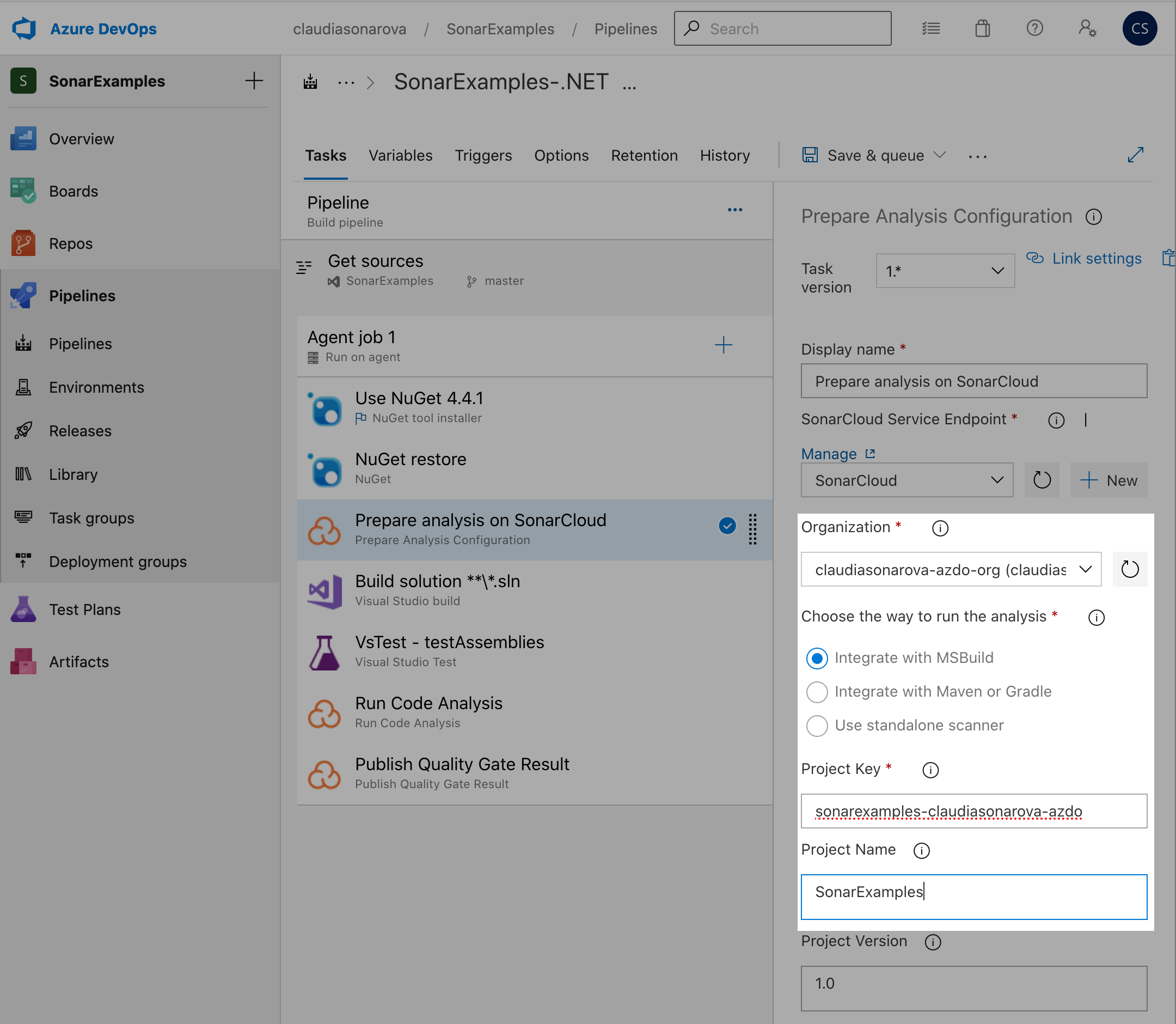
Task: Switch to the Triggers tab
Action: point(485,155)
